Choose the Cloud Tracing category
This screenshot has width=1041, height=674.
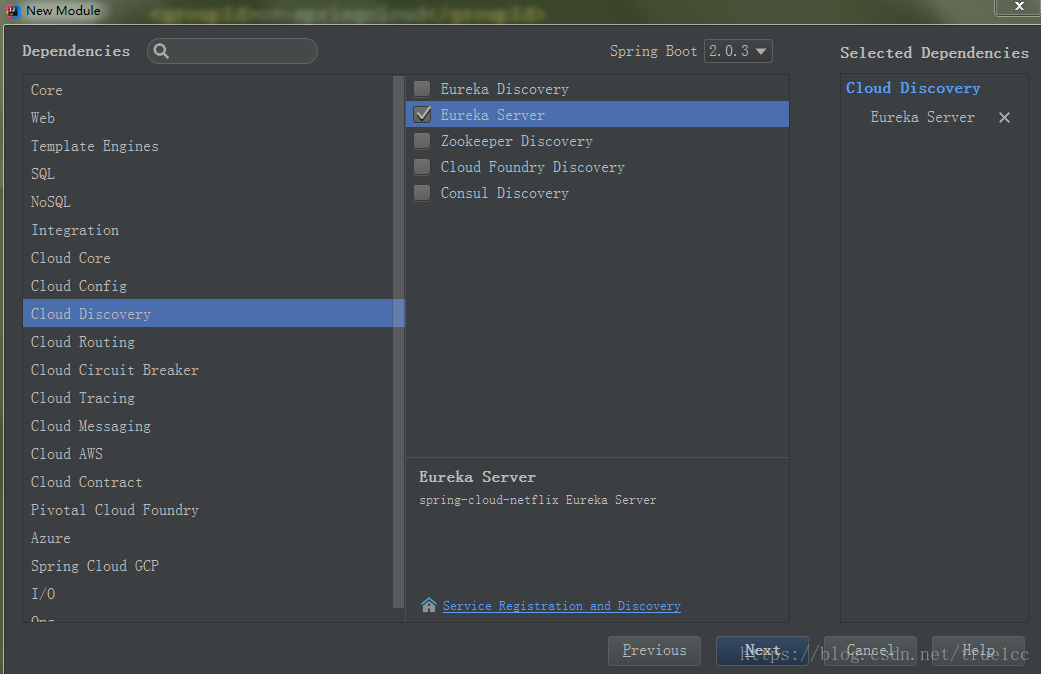click(208, 398)
